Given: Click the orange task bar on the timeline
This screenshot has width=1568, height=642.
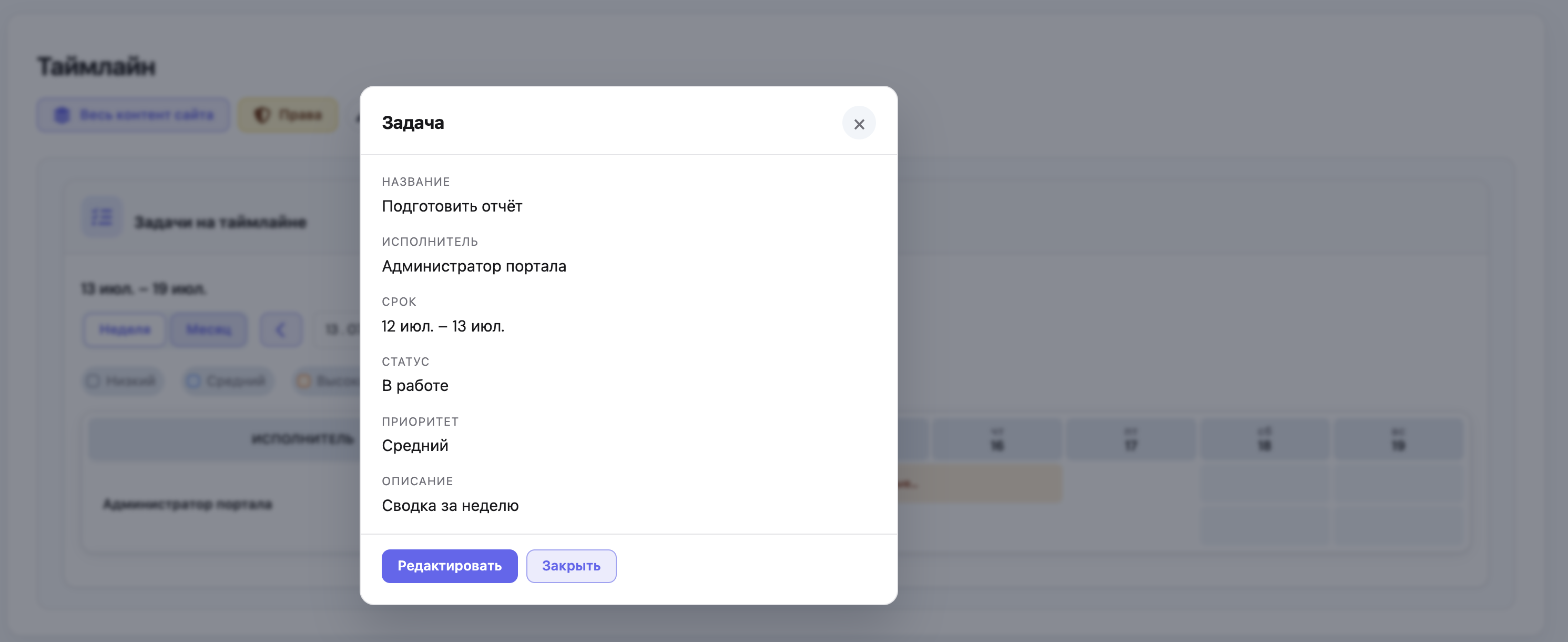Looking at the screenshot, I should tap(980, 484).
